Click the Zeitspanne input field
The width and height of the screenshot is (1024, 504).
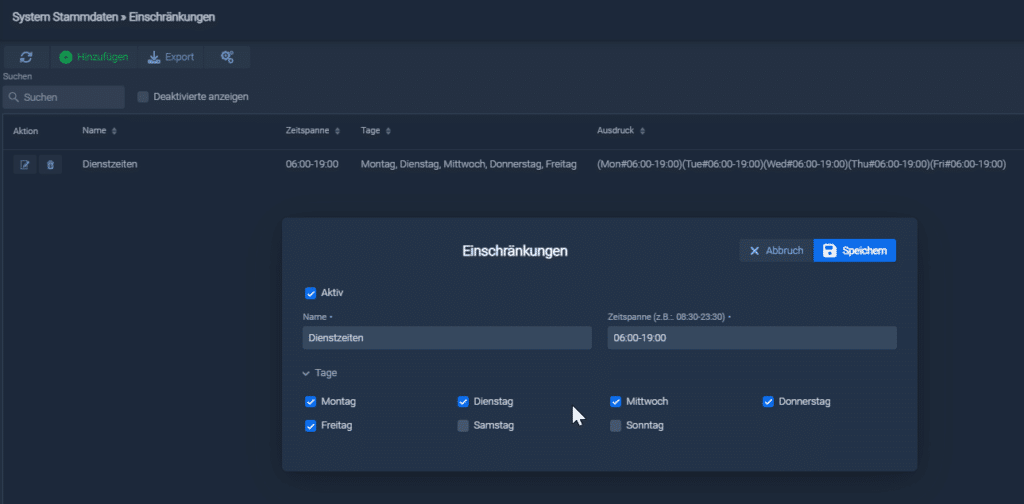click(x=752, y=338)
